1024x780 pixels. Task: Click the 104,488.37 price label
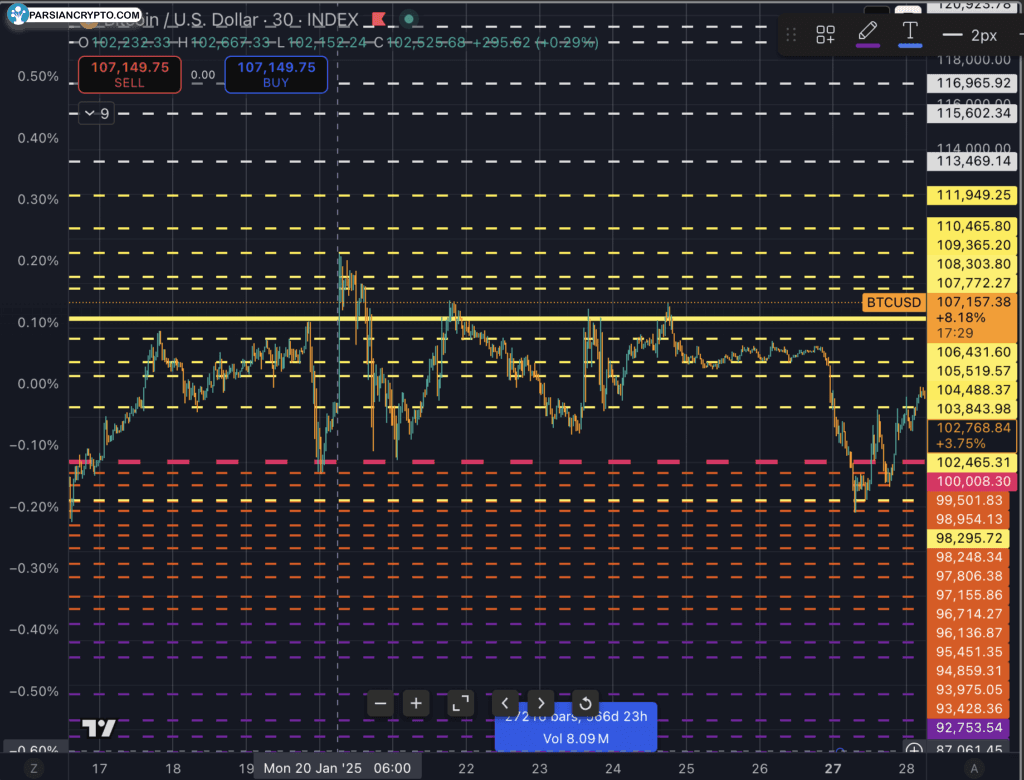coord(973,390)
